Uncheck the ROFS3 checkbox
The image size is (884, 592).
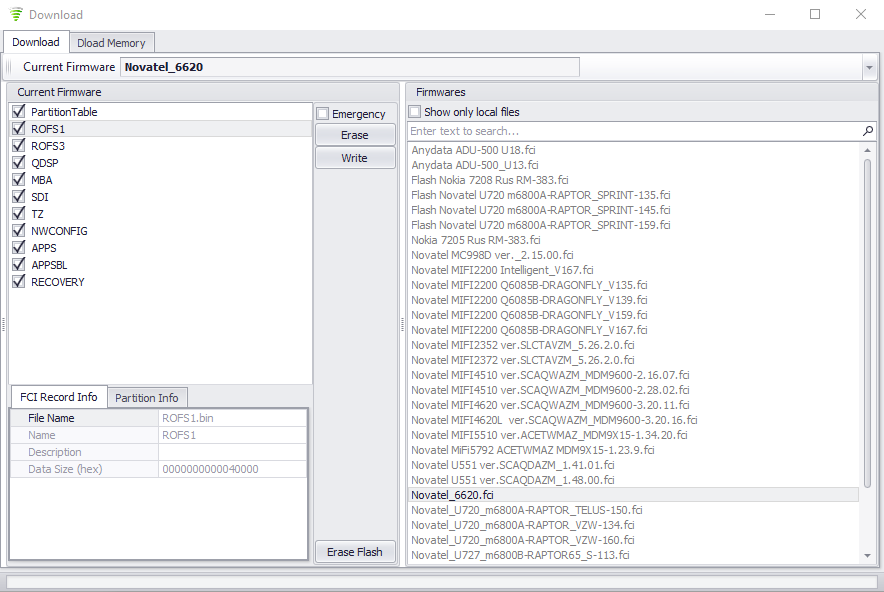click(x=19, y=145)
